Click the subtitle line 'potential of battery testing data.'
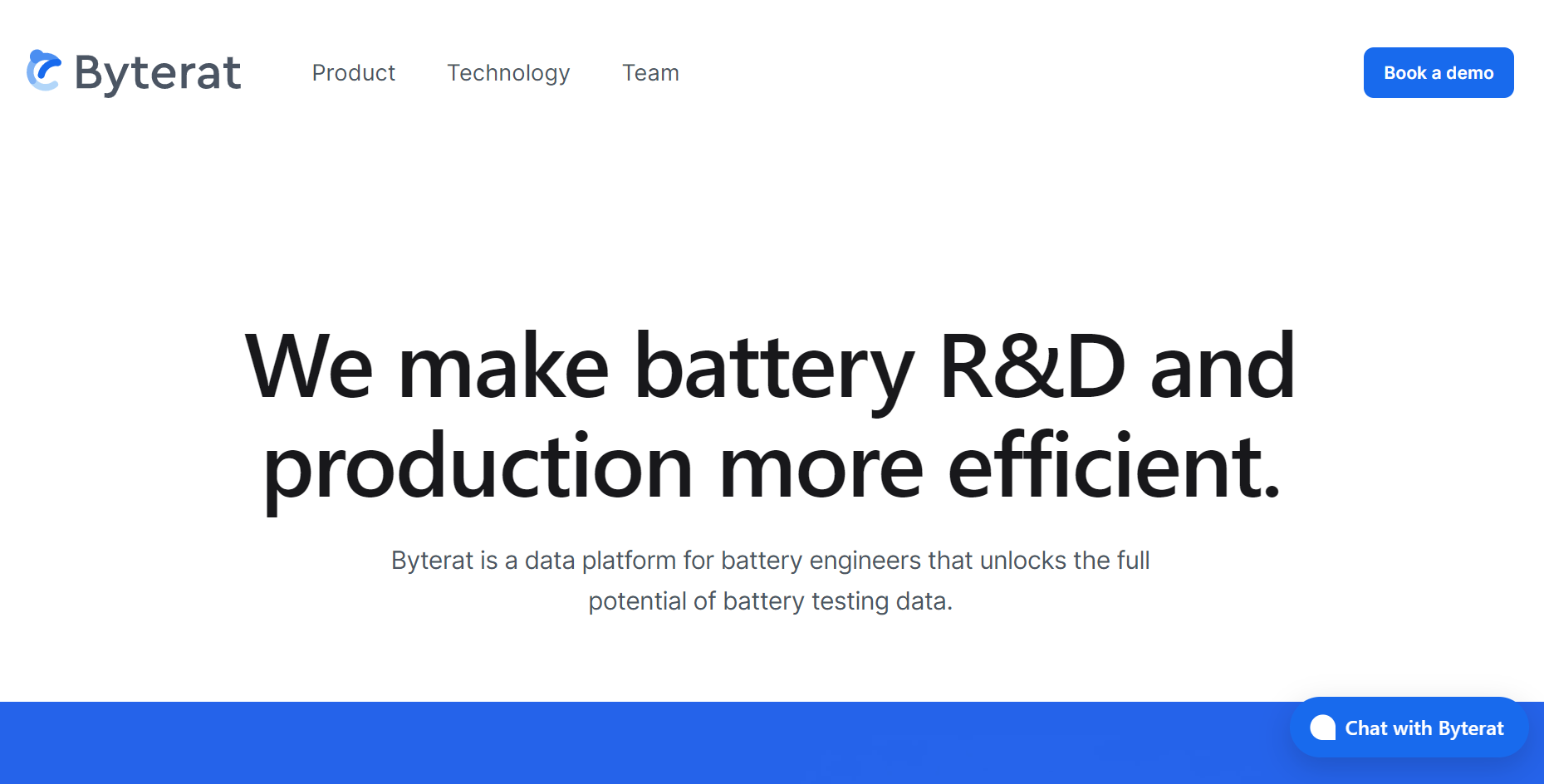 pos(770,600)
